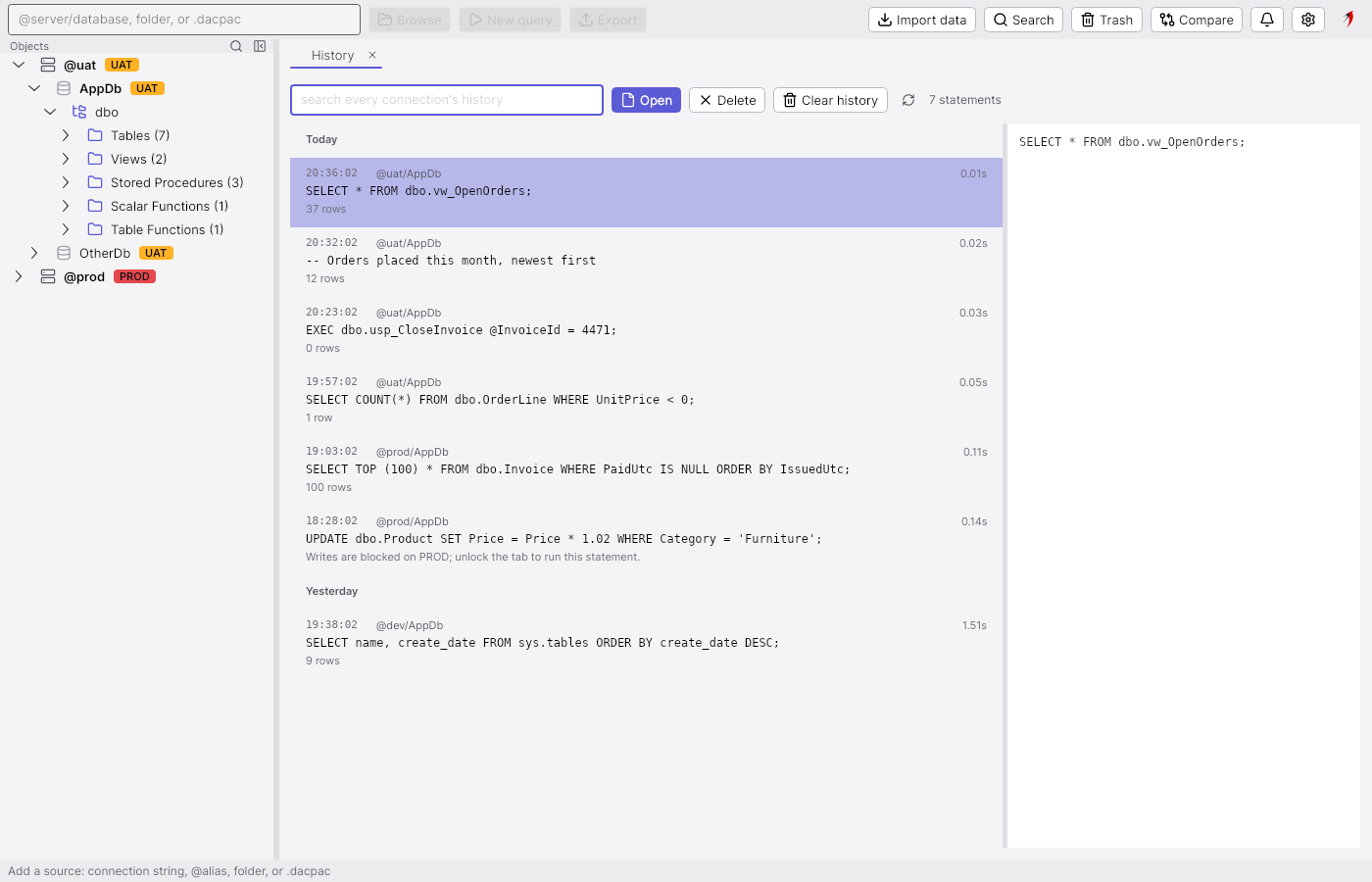This screenshot has width=1372, height=882.
Task: Open the Trash
Action: click(x=1106, y=20)
